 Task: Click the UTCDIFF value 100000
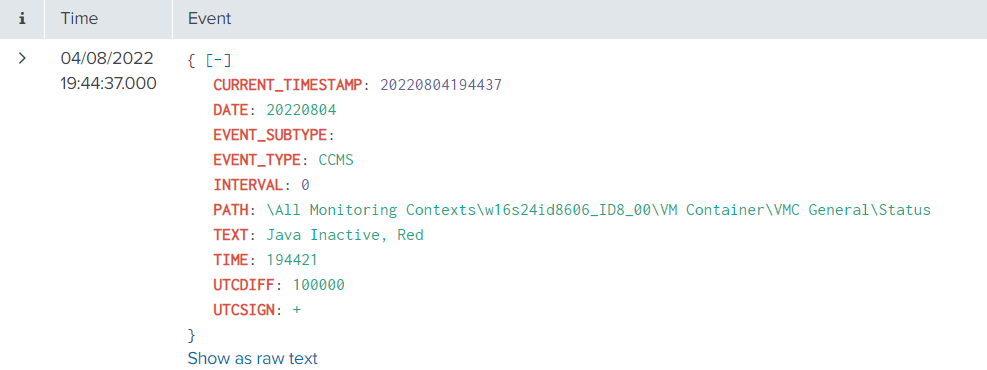319,285
